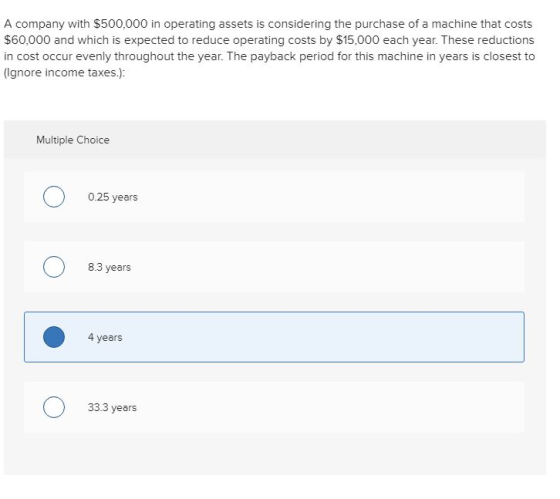Click the 0.25 years option card background
The image size is (560, 499).
pos(274,197)
